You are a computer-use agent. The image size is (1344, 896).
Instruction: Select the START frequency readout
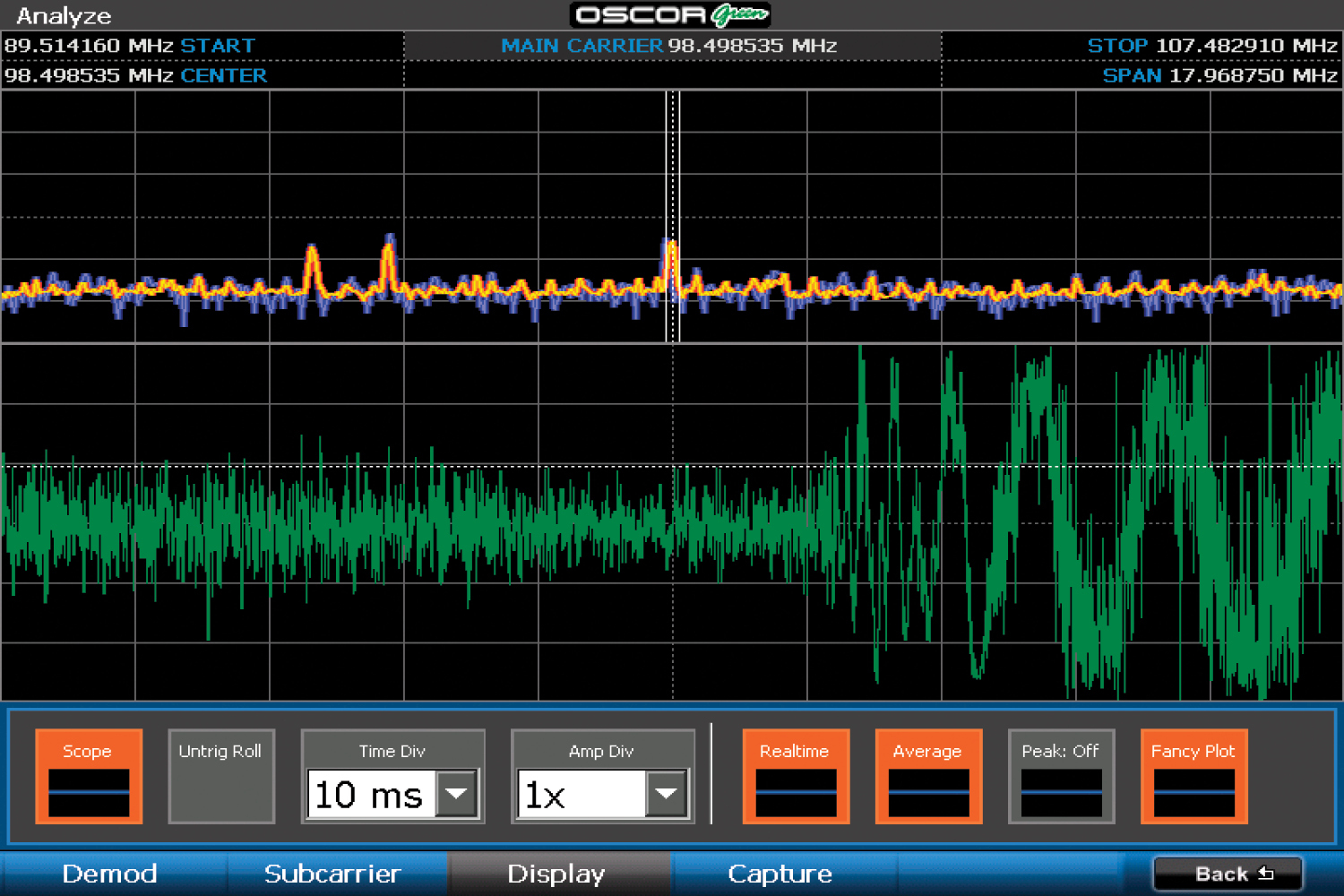(130, 46)
